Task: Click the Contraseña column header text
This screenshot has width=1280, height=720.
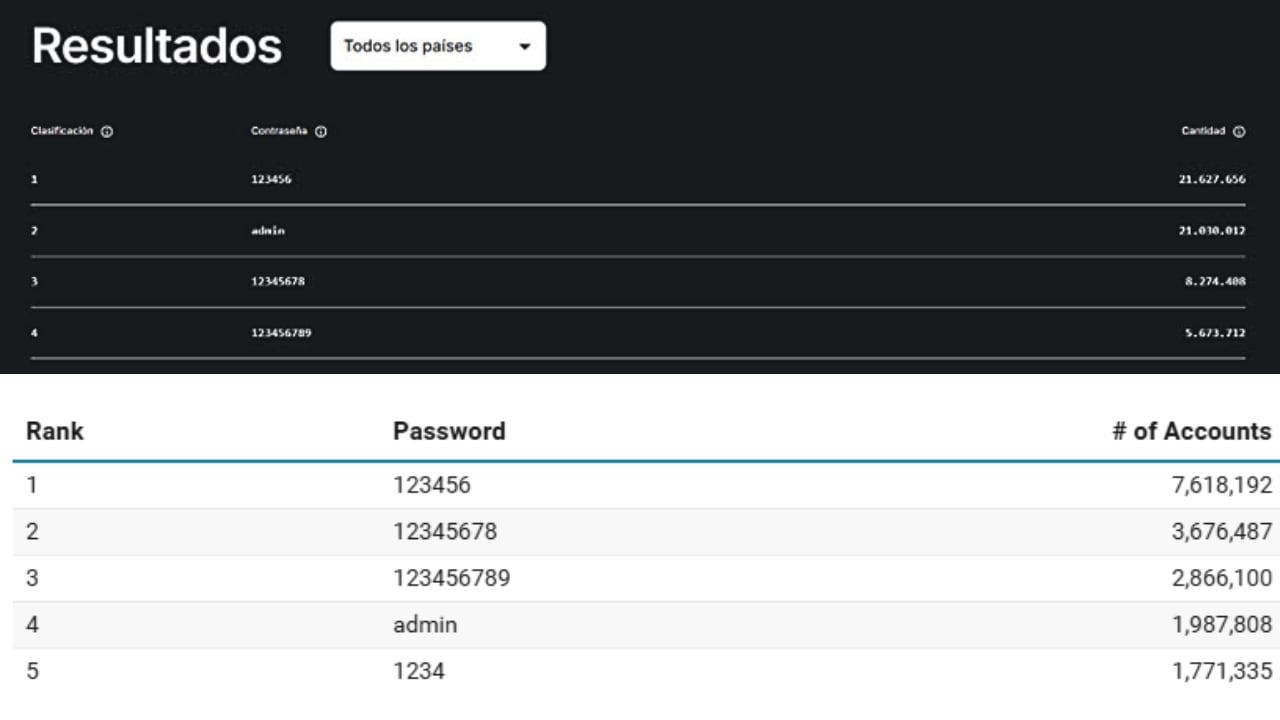Action: point(279,131)
